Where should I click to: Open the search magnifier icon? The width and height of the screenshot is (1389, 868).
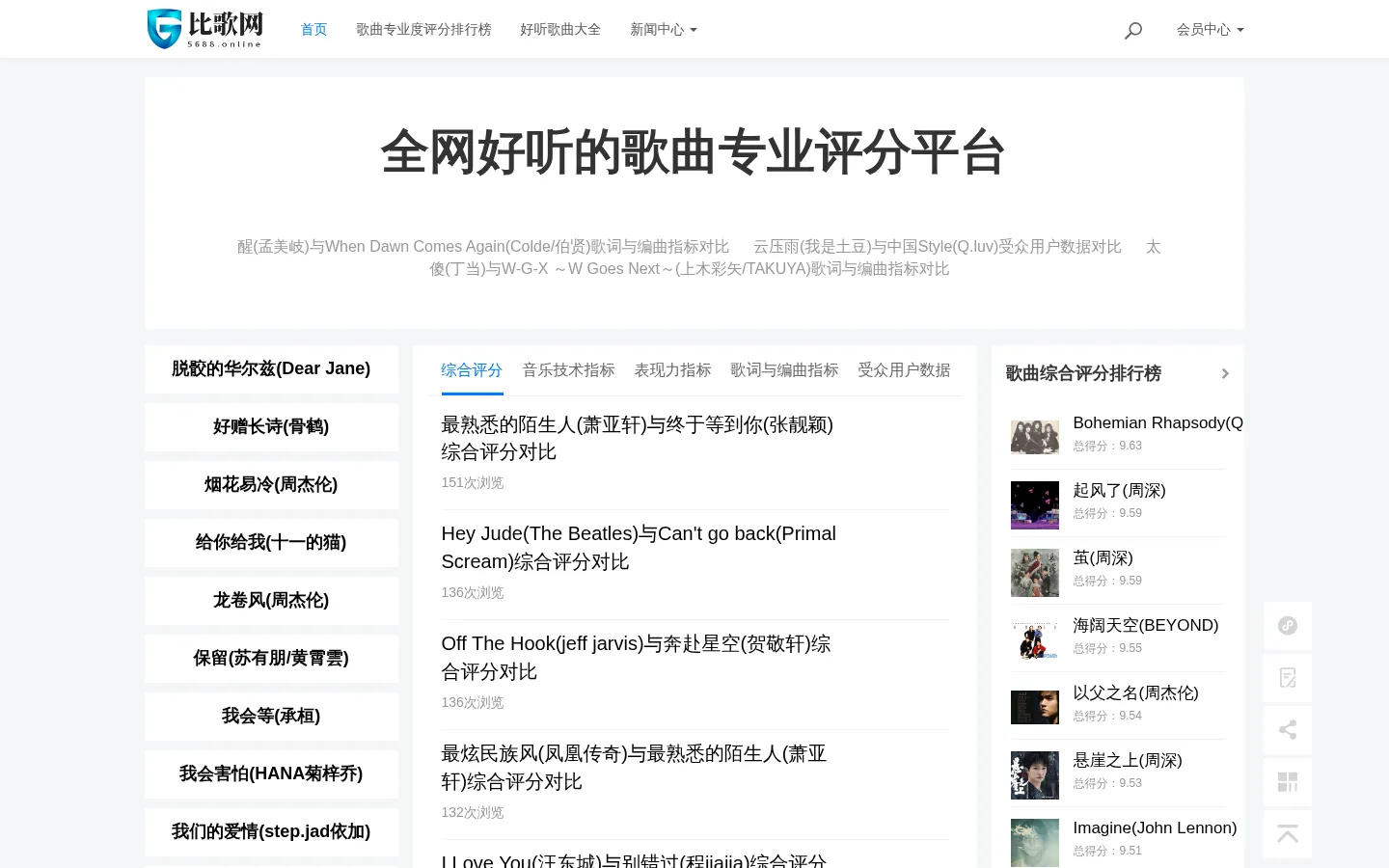point(1133,30)
